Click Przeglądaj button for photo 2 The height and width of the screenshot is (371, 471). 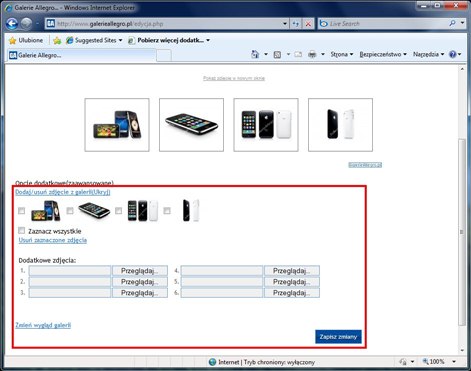pos(140,282)
